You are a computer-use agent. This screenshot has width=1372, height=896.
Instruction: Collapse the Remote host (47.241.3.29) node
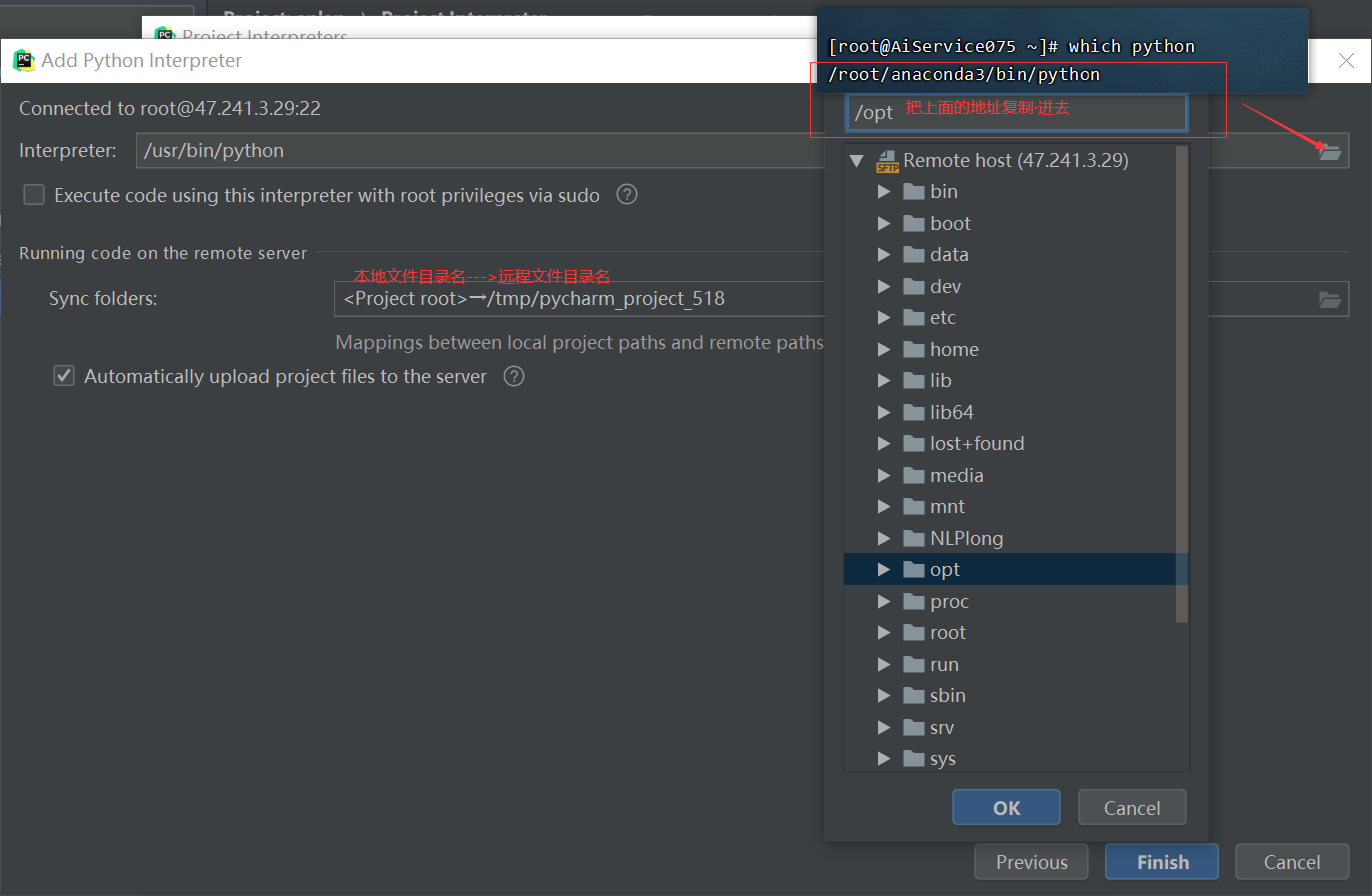pos(857,159)
